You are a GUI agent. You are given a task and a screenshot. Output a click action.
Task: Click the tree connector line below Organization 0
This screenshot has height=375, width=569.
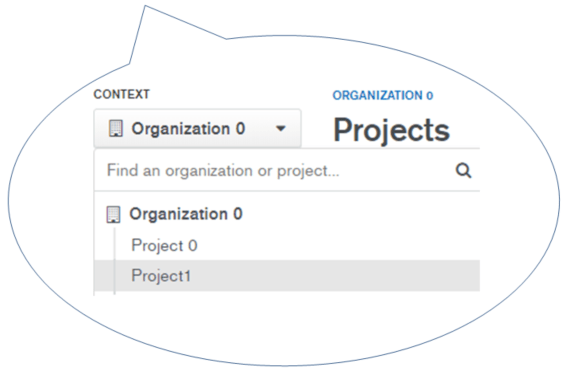pos(114,261)
